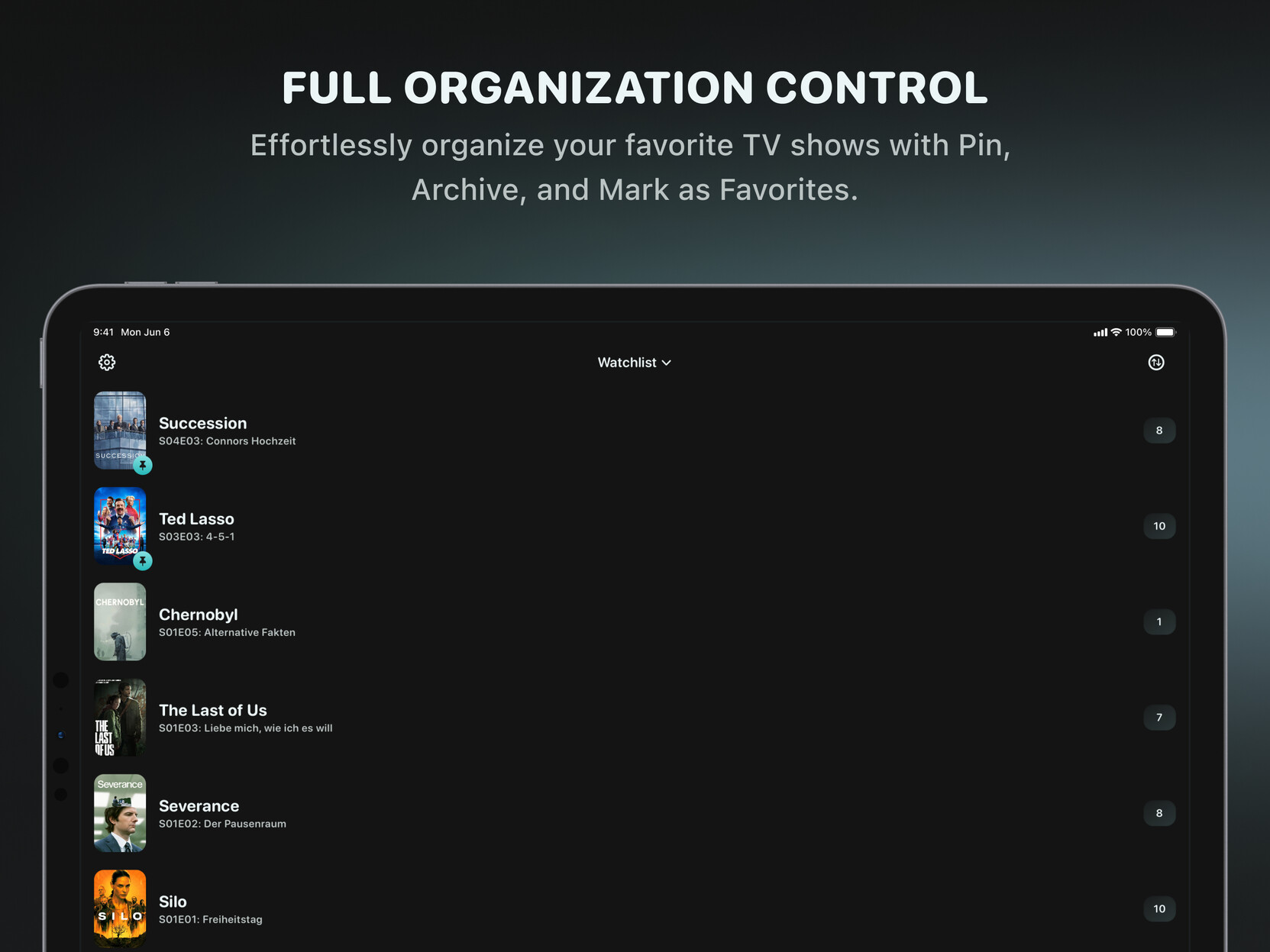Open the Chernobyl poster thumbnail
The height and width of the screenshot is (952, 1270).
coord(120,621)
